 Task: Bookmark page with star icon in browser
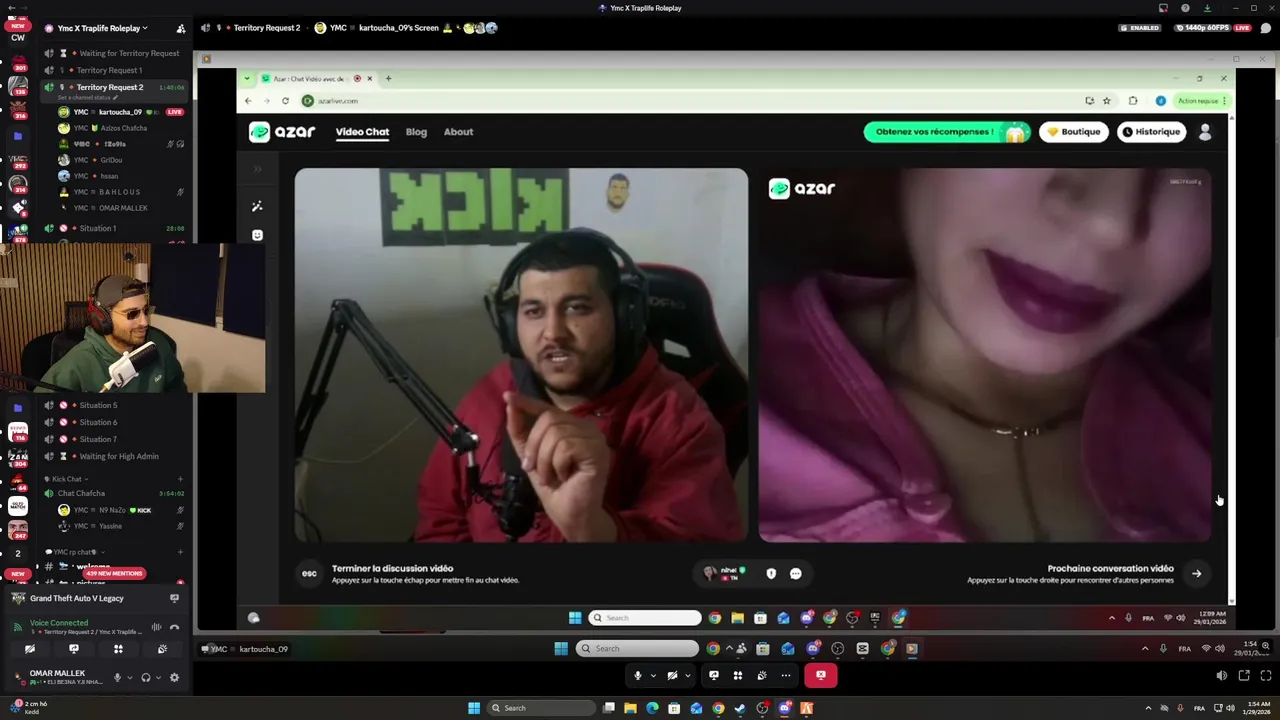[1107, 101]
